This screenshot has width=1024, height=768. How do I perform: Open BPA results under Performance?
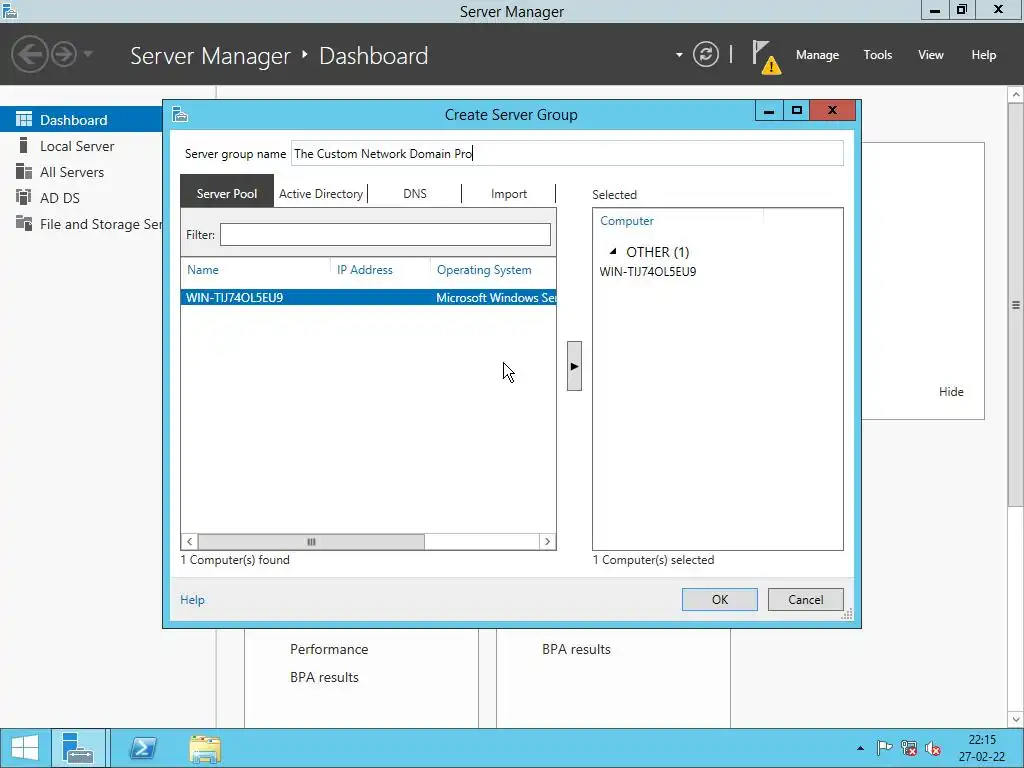tap(324, 677)
